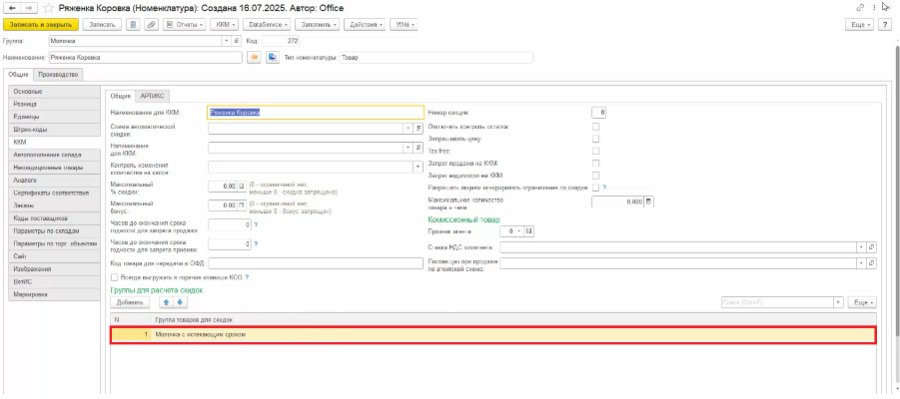This screenshot has height=399, width=900.
Task: Expand the Группа field dropdown arrow
Action: (228, 41)
